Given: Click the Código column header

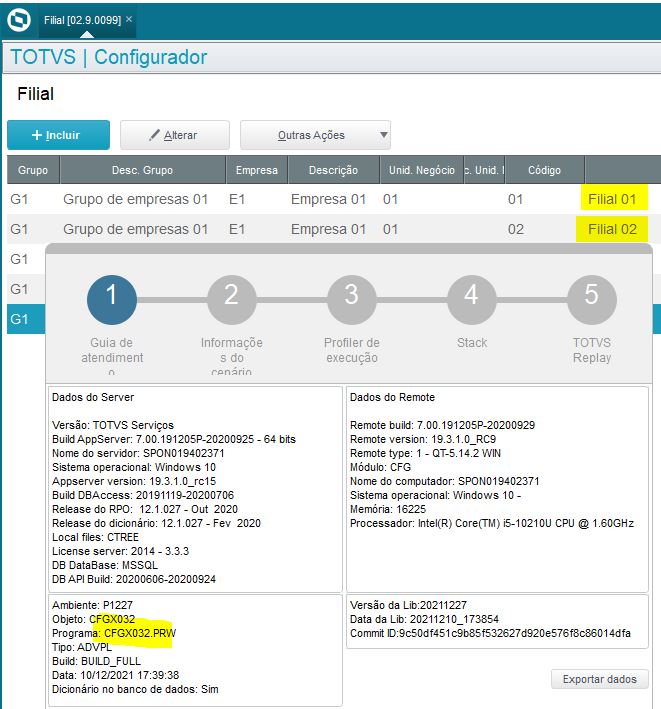Looking at the screenshot, I should (x=544, y=170).
